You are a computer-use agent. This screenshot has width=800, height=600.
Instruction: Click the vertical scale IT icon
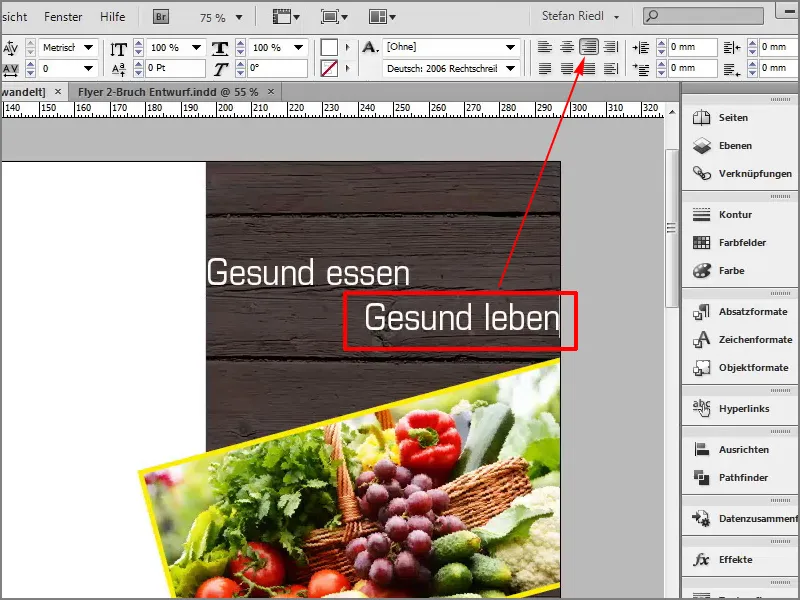pos(118,48)
